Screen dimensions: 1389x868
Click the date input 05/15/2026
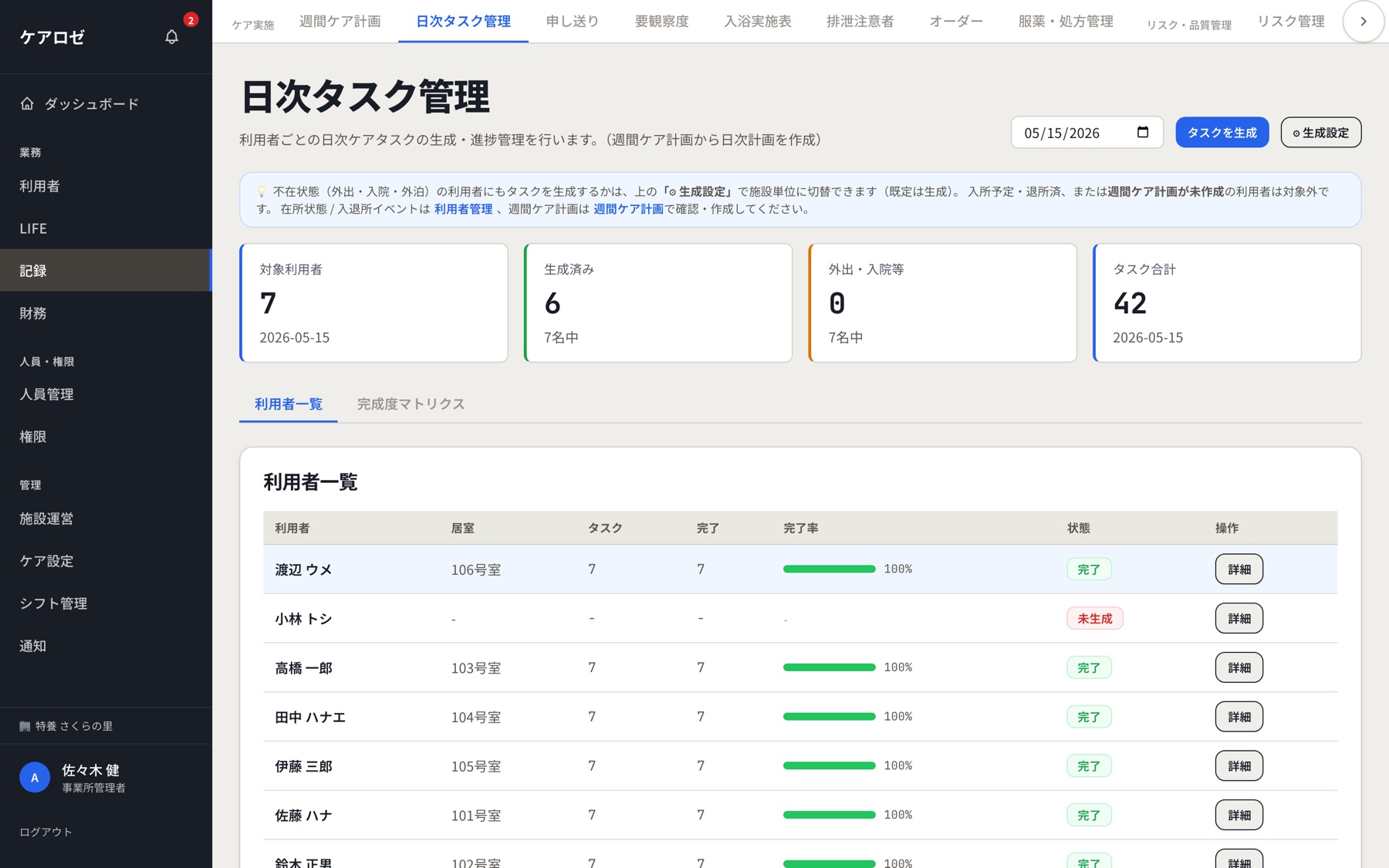(1087, 132)
